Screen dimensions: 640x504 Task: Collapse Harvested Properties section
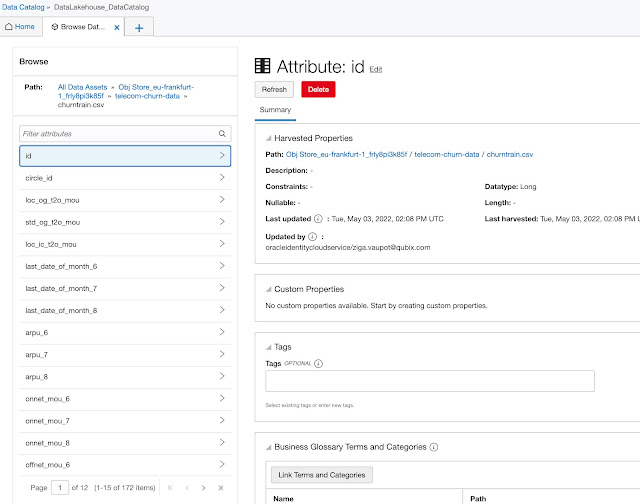coord(269,138)
